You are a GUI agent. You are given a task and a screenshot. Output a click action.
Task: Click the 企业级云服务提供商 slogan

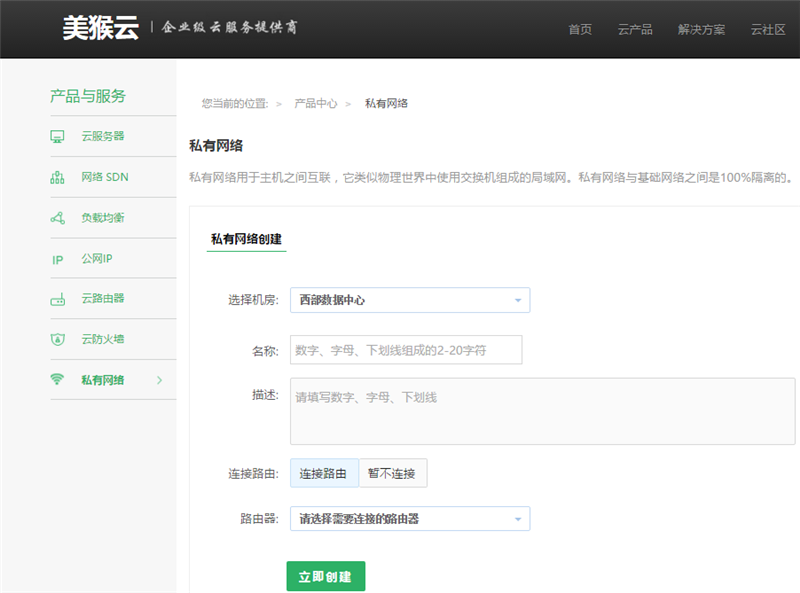[x=230, y=27]
